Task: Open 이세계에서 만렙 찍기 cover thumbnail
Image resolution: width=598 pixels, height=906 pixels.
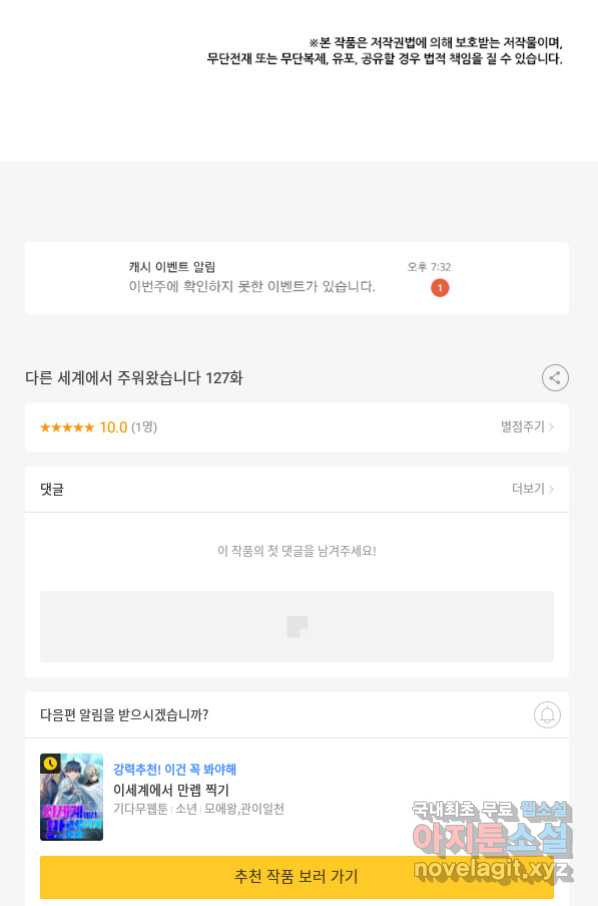Action: 72,797
